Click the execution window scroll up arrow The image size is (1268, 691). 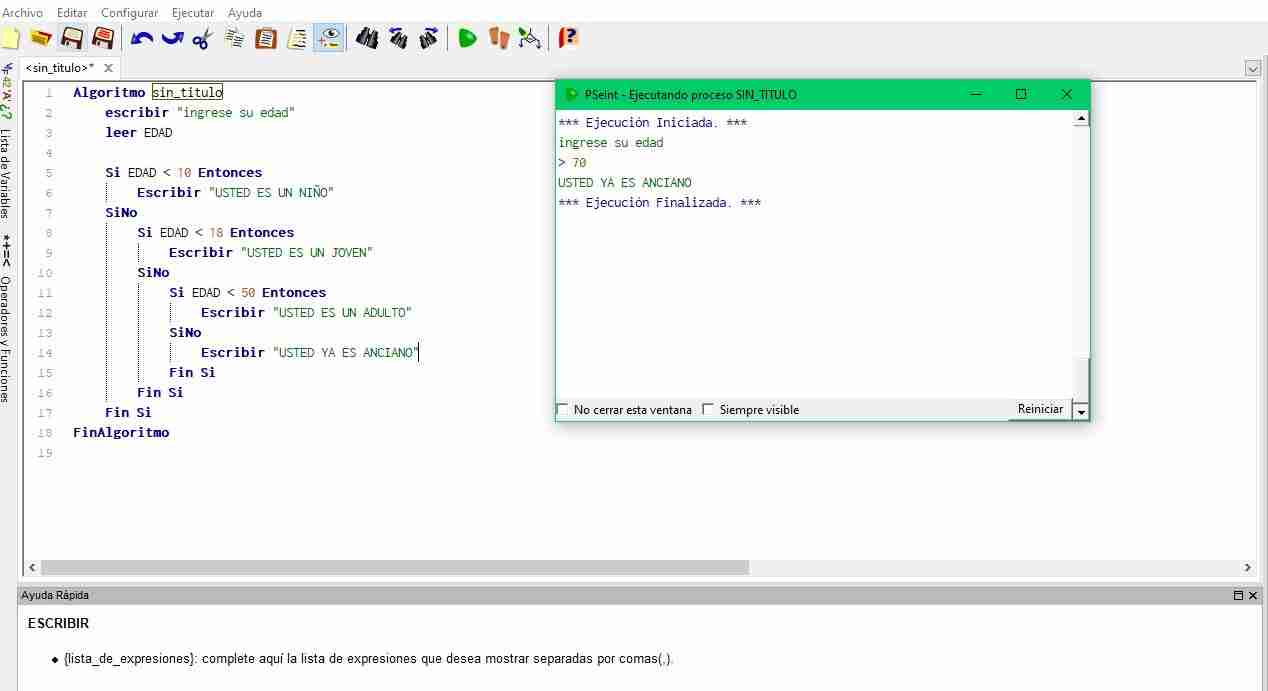click(x=1081, y=119)
